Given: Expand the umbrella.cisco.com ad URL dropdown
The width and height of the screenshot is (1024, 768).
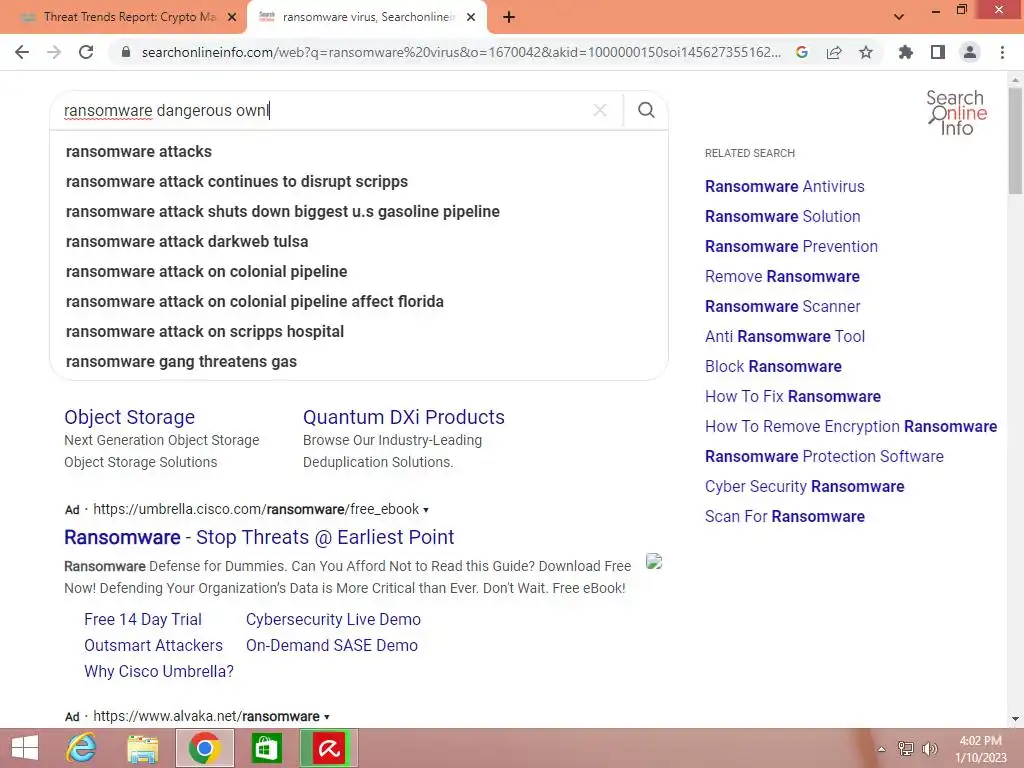Looking at the screenshot, I should tap(426, 510).
